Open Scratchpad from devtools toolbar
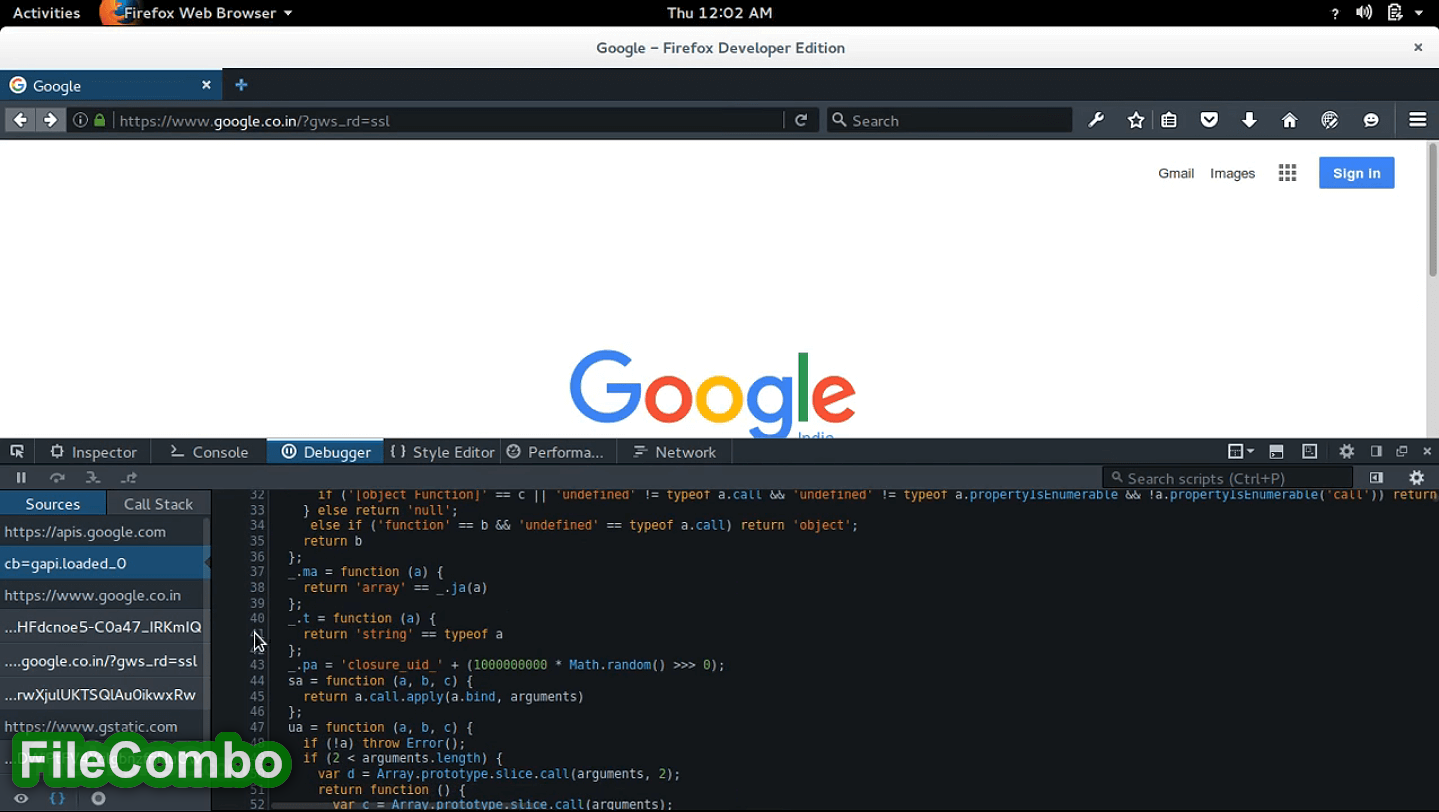Image resolution: width=1439 pixels, height=812 pixels. [1310, 452]
